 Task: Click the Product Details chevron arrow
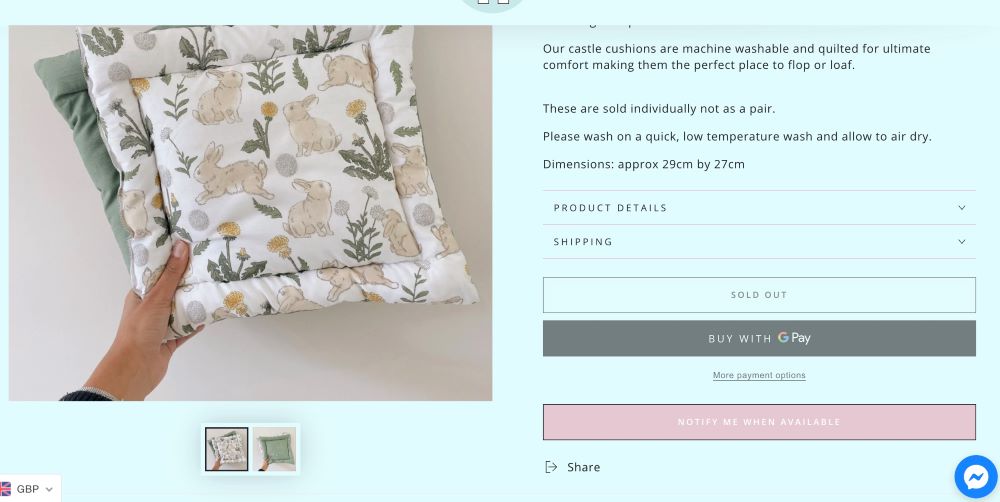click(x=962, y=208)
